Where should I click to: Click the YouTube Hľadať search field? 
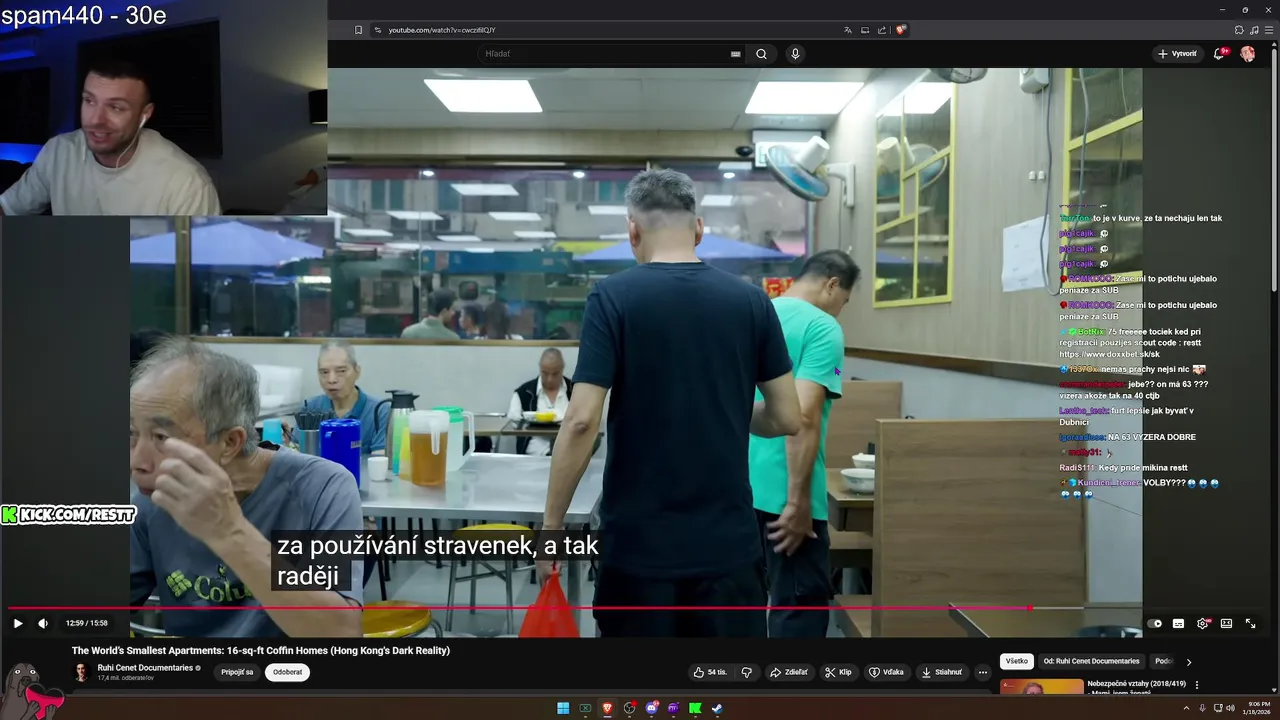(x=603, y=54)
